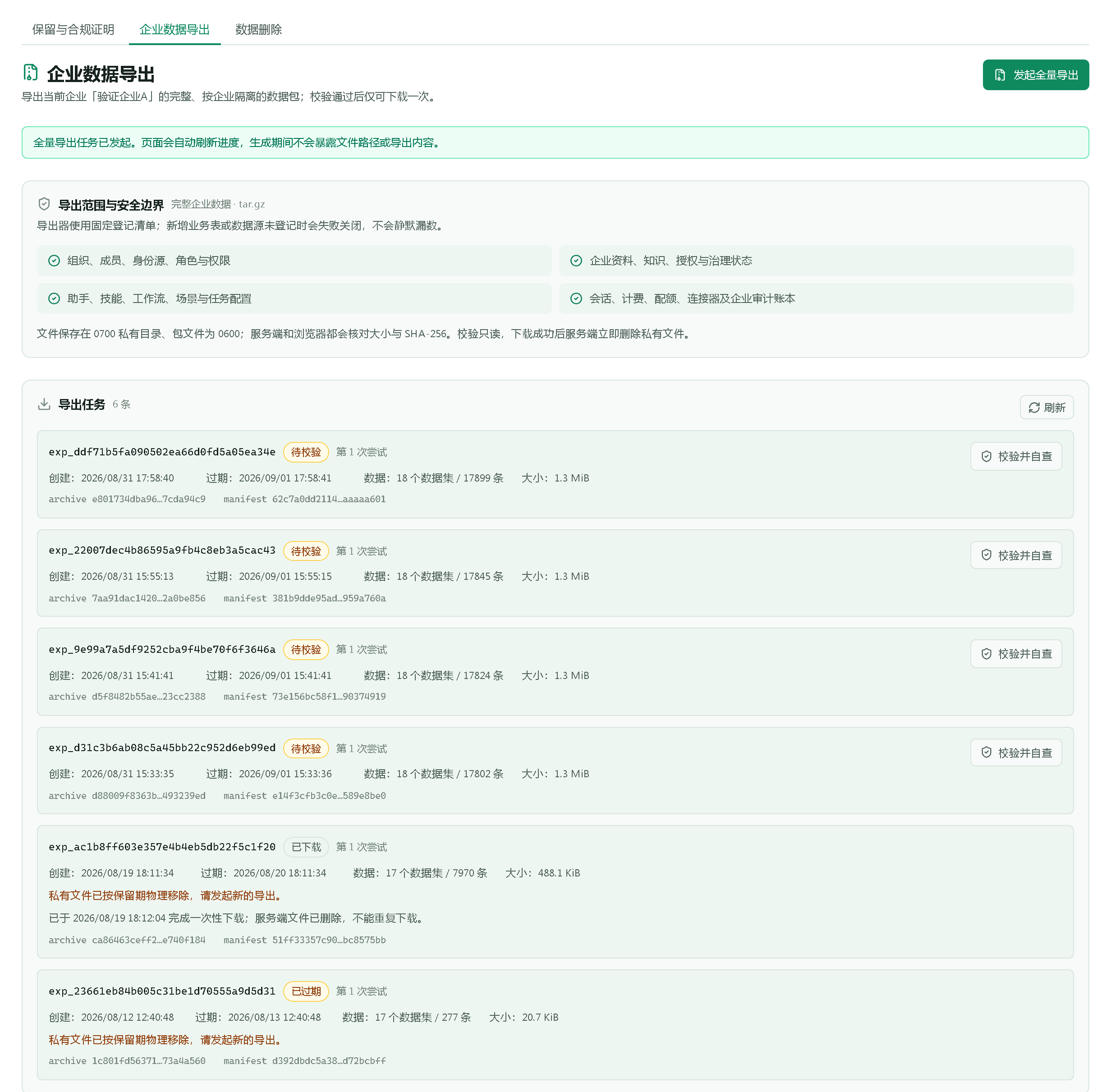
Task: Refresh the export task list with 刷新
Action: 1047,407
